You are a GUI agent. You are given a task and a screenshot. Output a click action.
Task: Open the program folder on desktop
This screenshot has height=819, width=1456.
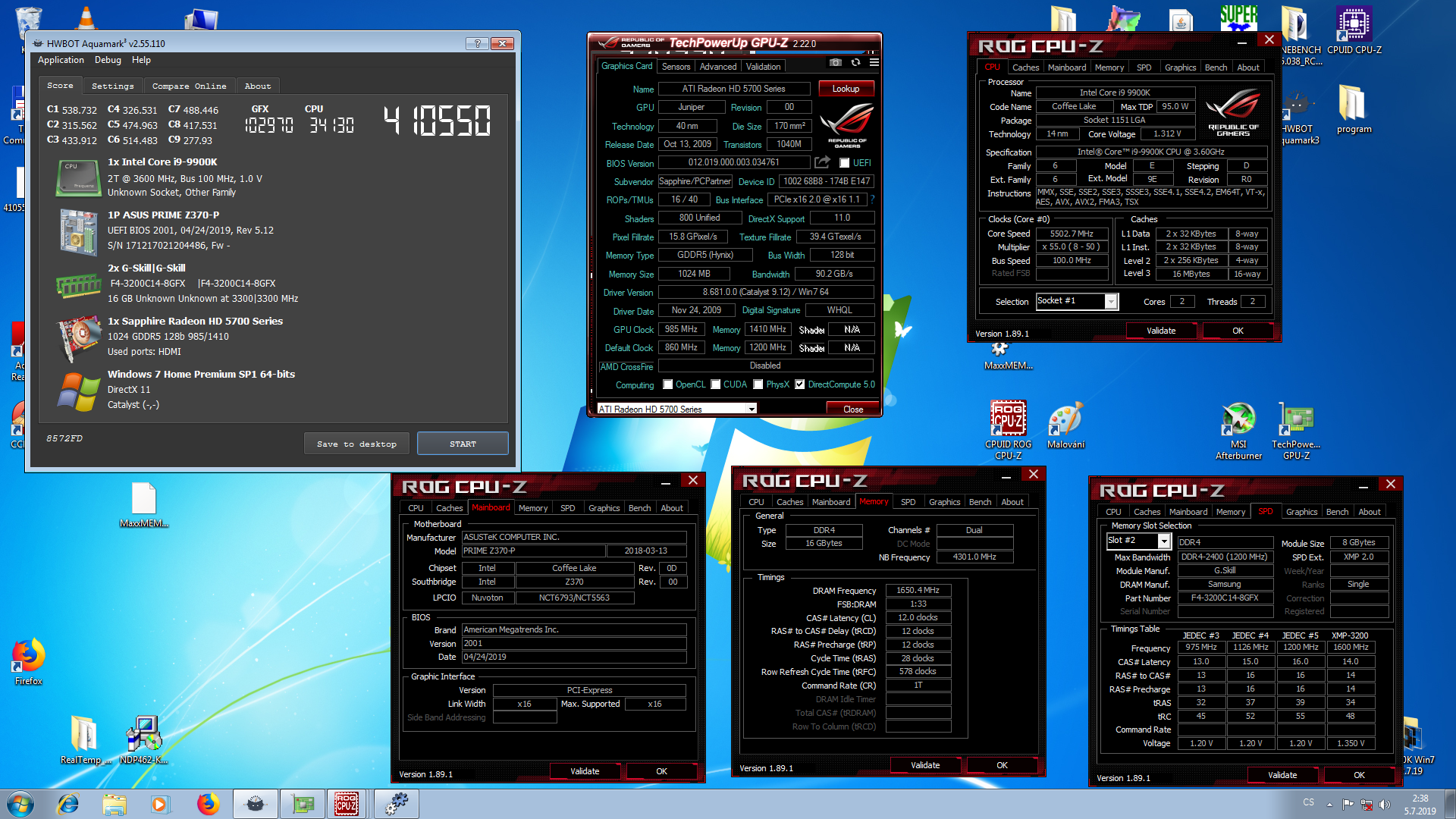[1354, 110]
